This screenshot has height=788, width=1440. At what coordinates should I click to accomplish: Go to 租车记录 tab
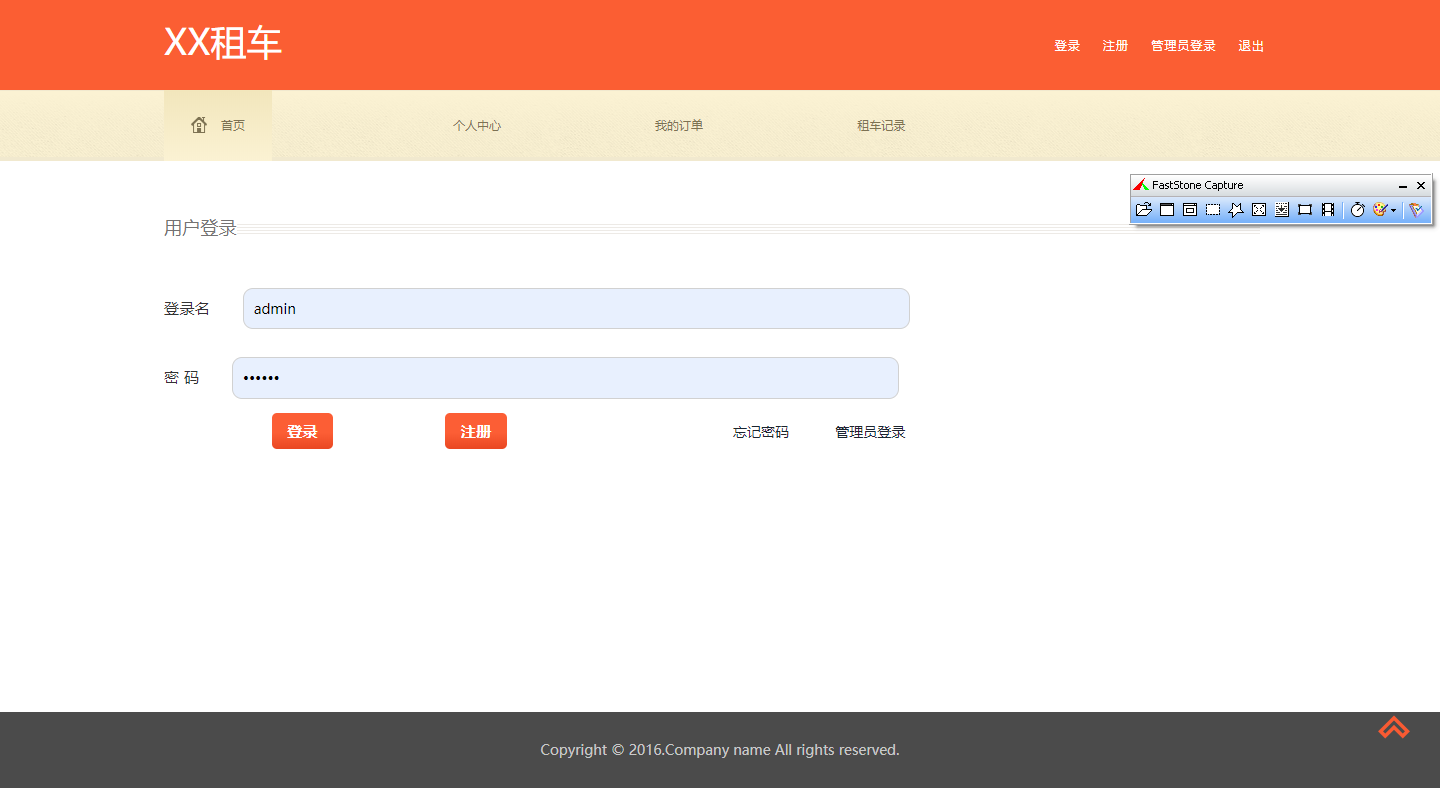point(881,126)
